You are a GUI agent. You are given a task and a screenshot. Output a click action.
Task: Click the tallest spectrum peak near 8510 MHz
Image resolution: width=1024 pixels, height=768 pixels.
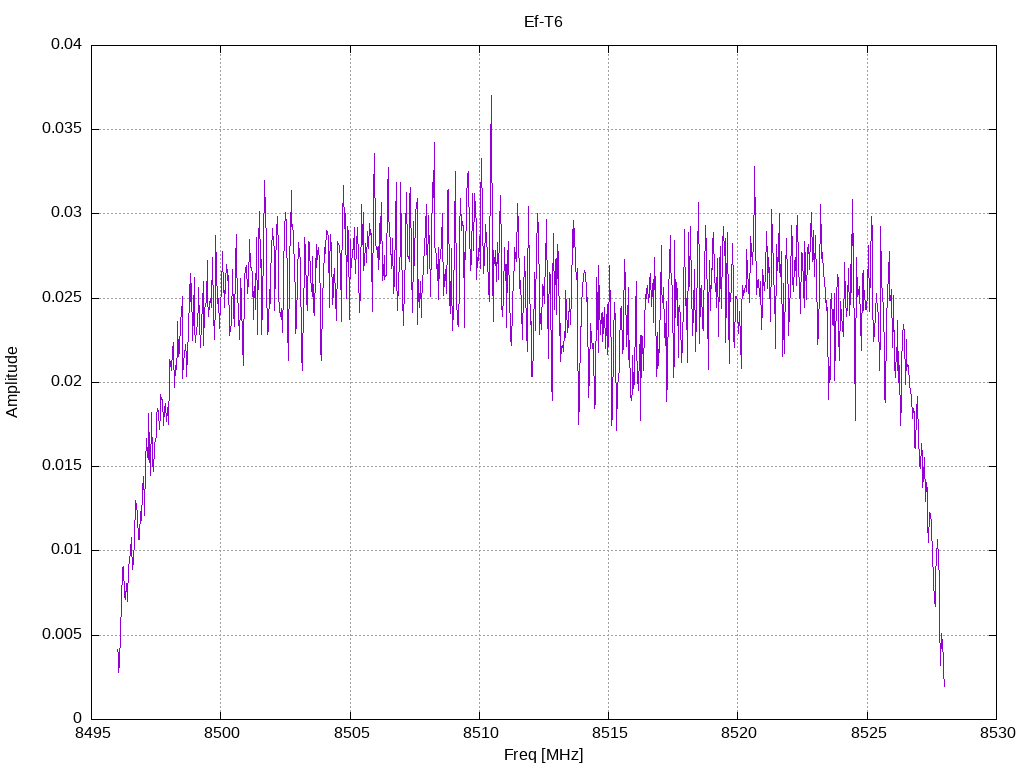491,97
